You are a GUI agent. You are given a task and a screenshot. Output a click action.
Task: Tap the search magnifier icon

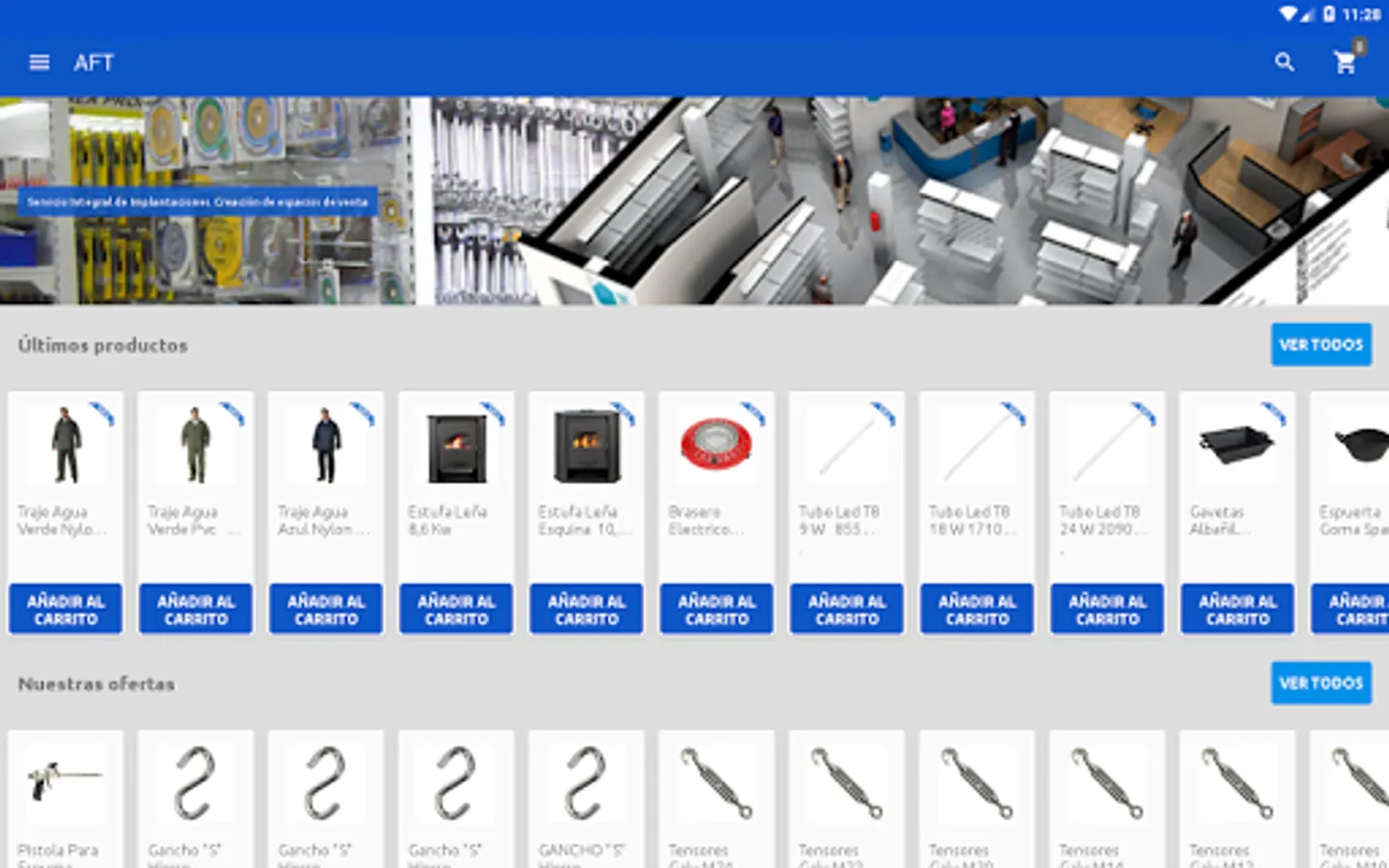(x=1284, y=63)
